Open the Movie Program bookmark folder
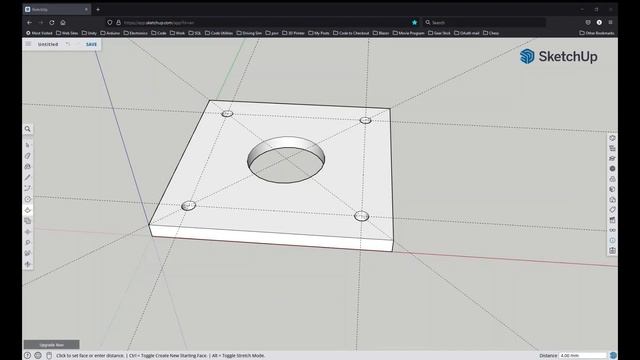 click(409, 33)
